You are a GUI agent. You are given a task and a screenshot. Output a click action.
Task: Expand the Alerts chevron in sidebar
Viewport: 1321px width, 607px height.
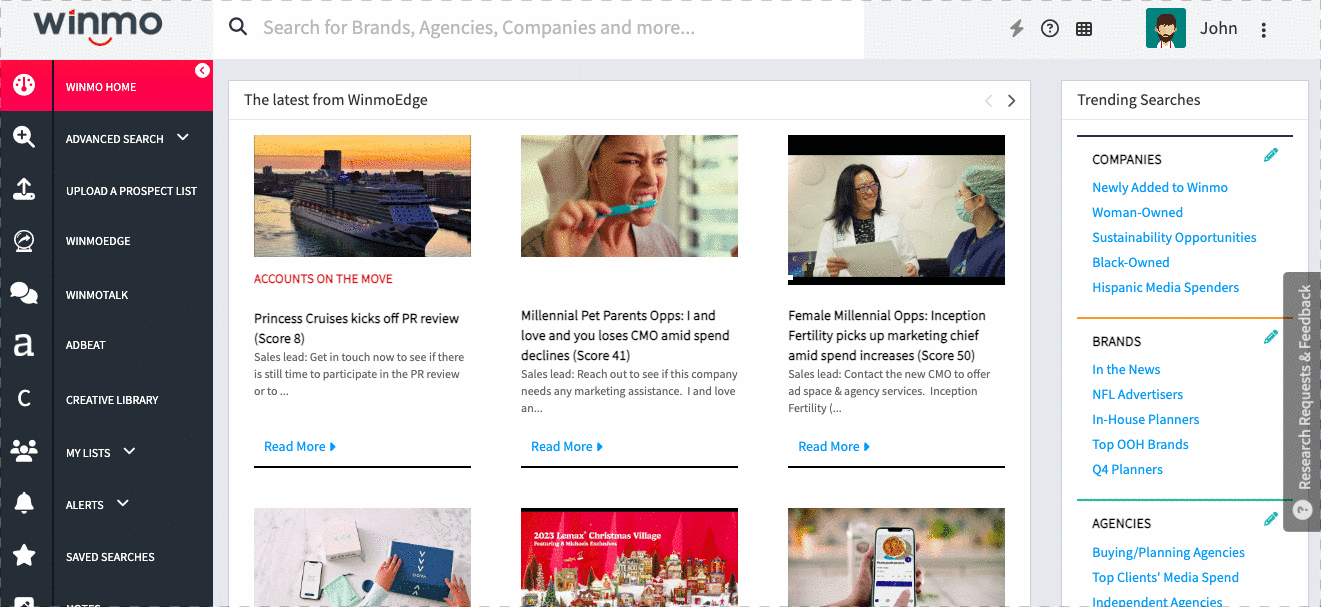click(x=123, y=503)
